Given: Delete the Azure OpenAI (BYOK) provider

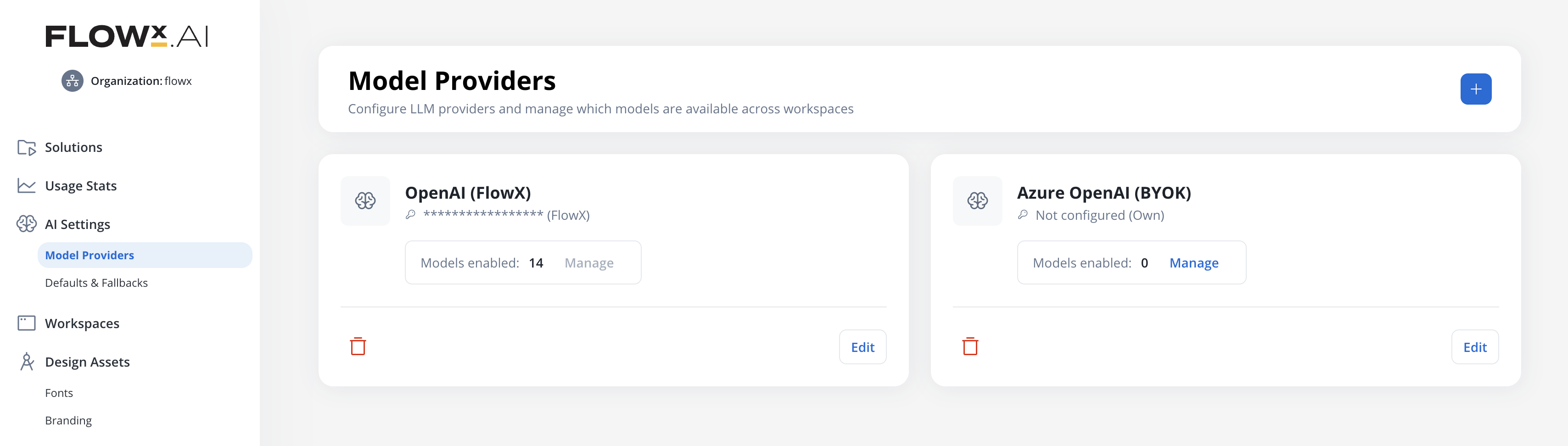Looking at the screenshot, I should pyautogui.click(x=970, y=346).
